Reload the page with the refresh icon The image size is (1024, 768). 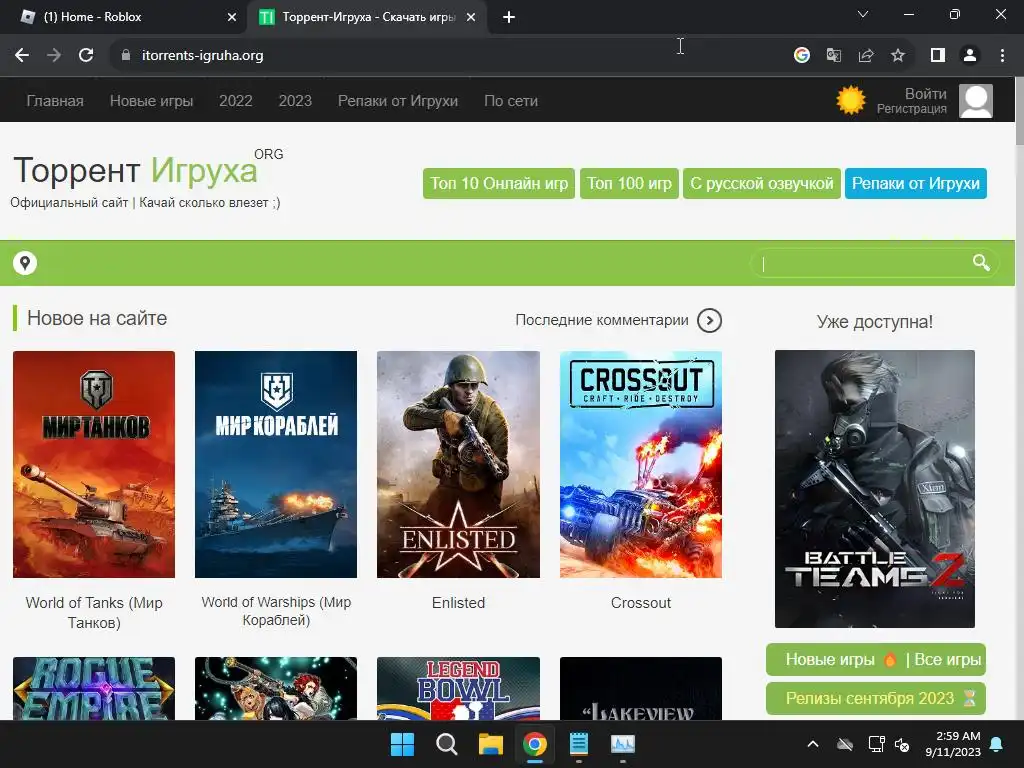click(x=86, y=56)
